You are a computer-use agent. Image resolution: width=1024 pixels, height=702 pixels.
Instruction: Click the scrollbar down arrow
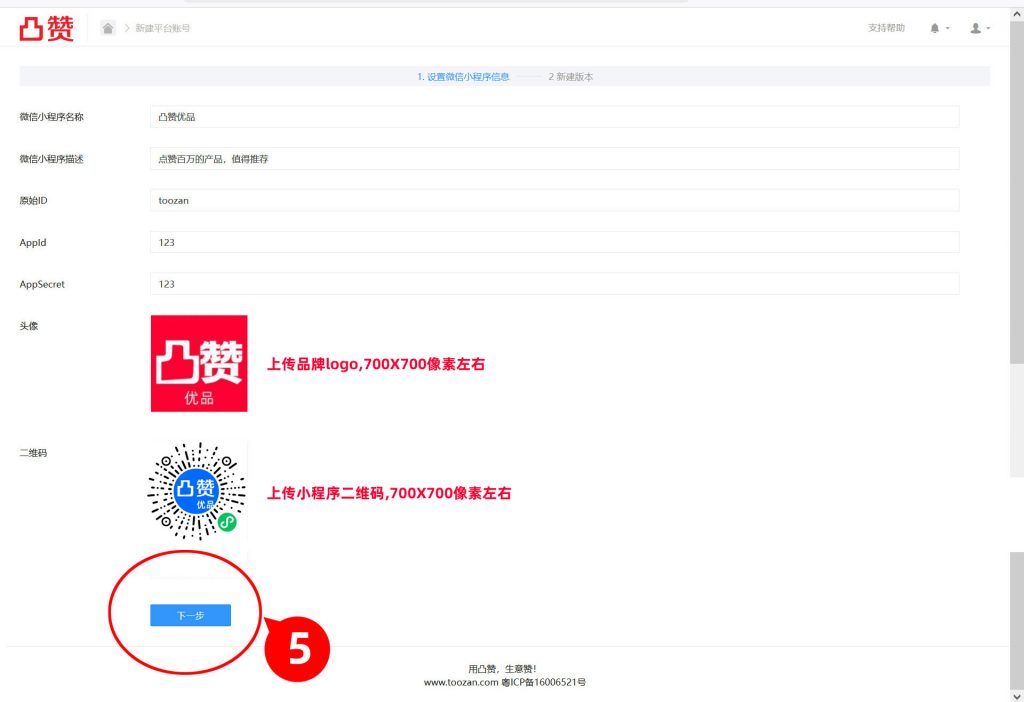click(x=1017, y=695)
